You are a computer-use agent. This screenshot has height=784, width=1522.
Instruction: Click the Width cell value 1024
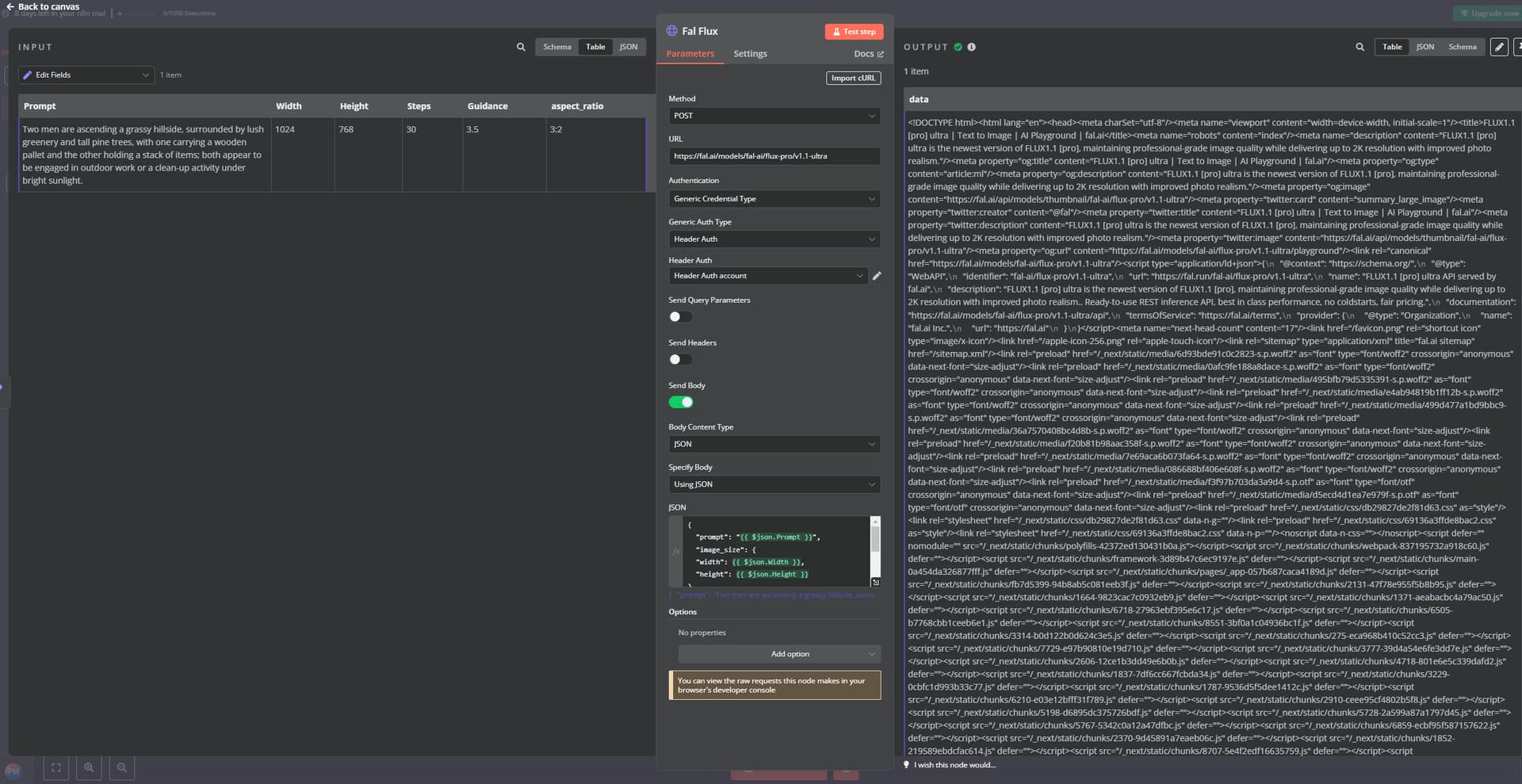(285, 129)
